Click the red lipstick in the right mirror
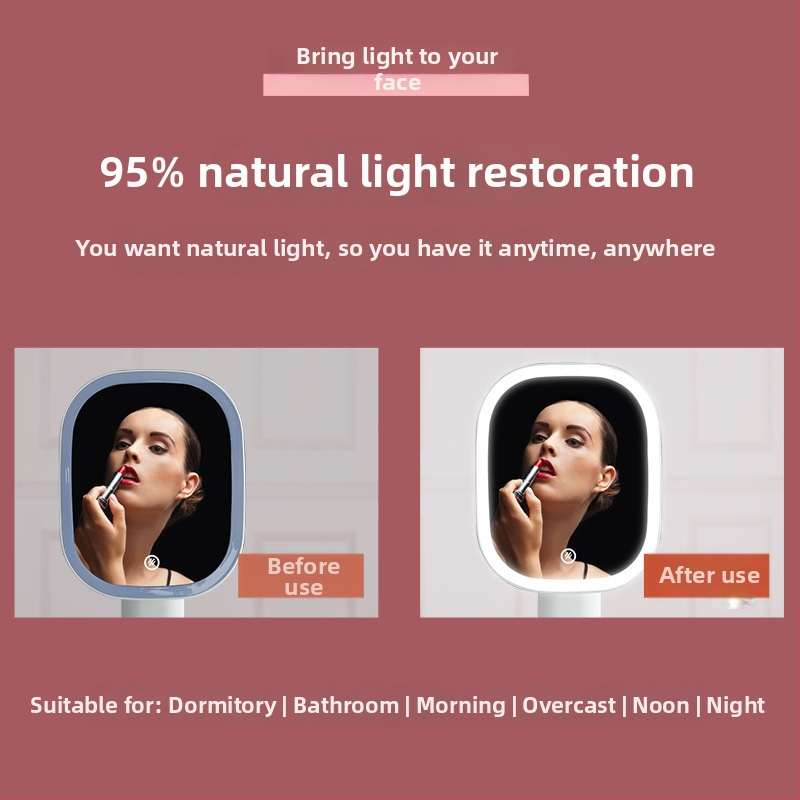800x800 pixels. tap(529, 480)
